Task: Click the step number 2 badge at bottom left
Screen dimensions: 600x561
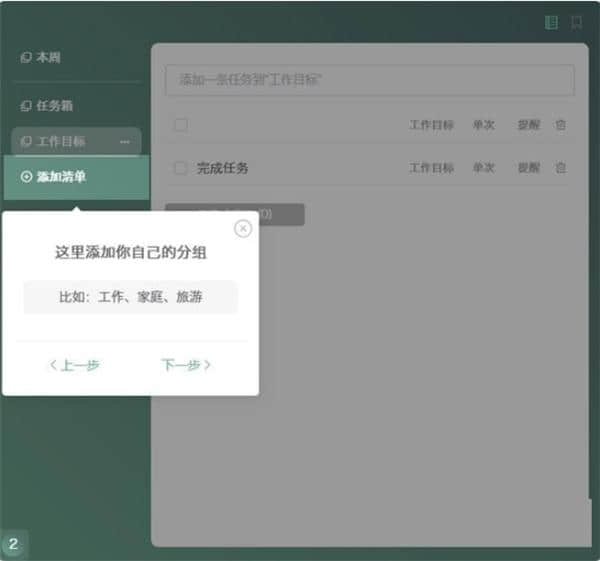Action: 14,545
